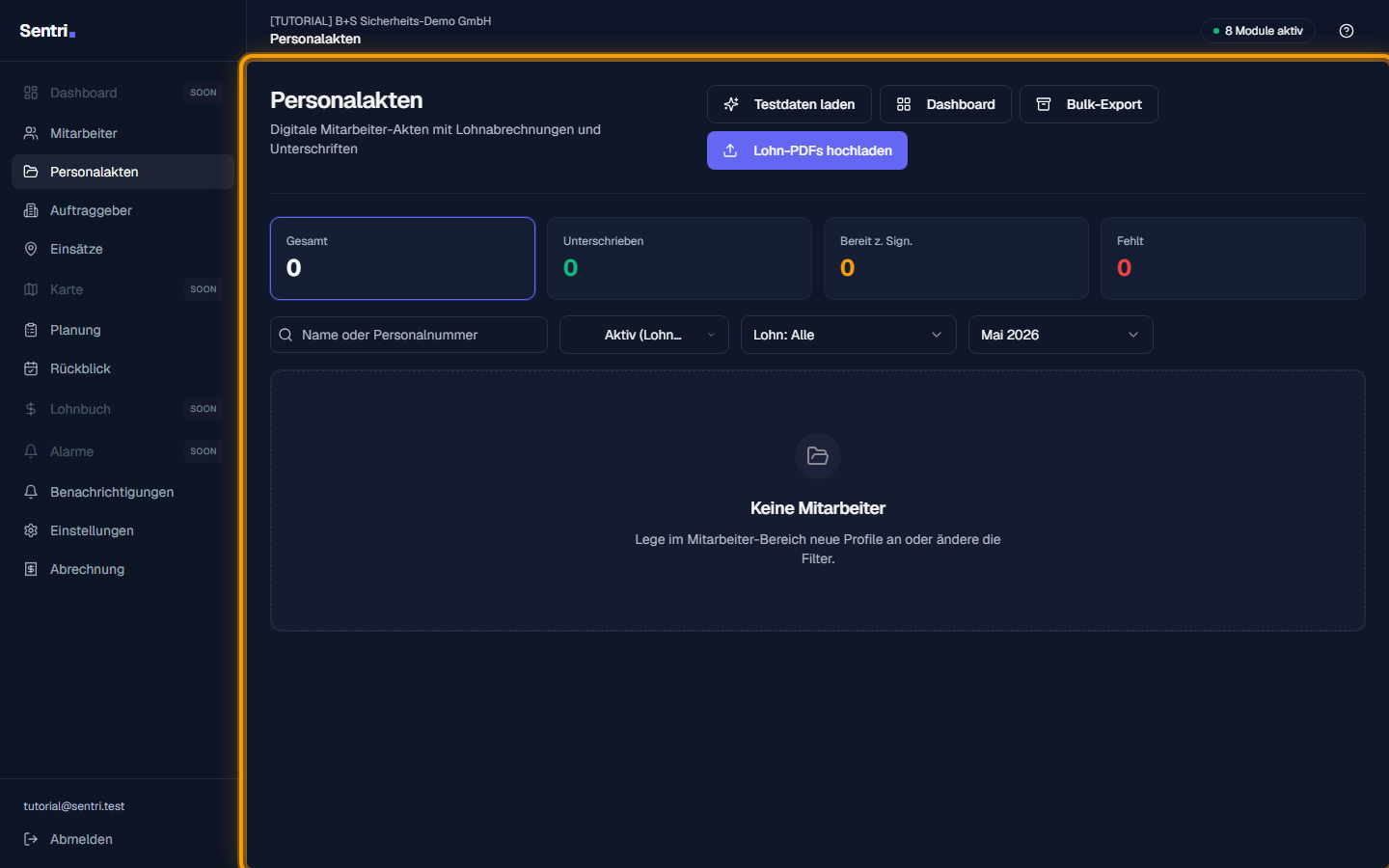
Task: Click the sparkle icon on Testdaten laden
Action: (731, 104)
